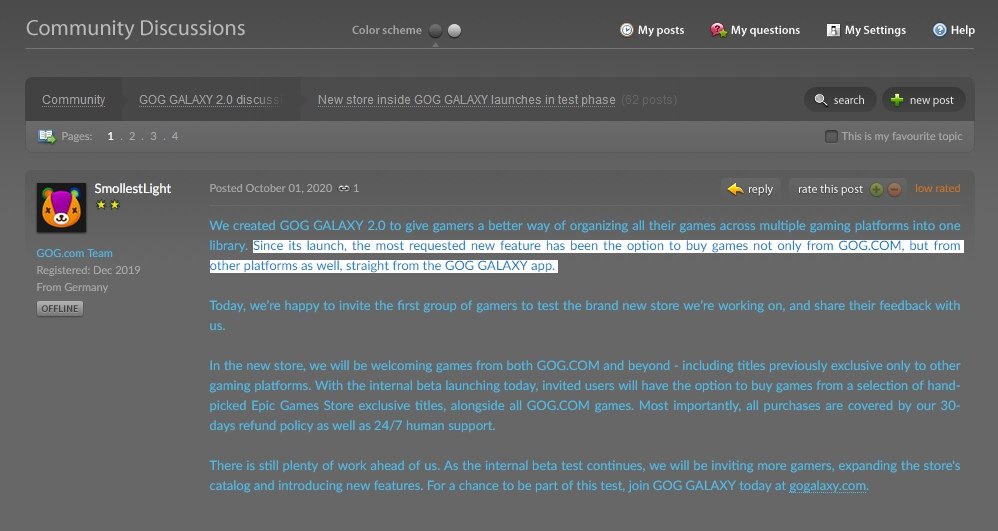This screenshot has height=531, width=998.
Task: Click the pages book icon
Action: coord(46,136)
